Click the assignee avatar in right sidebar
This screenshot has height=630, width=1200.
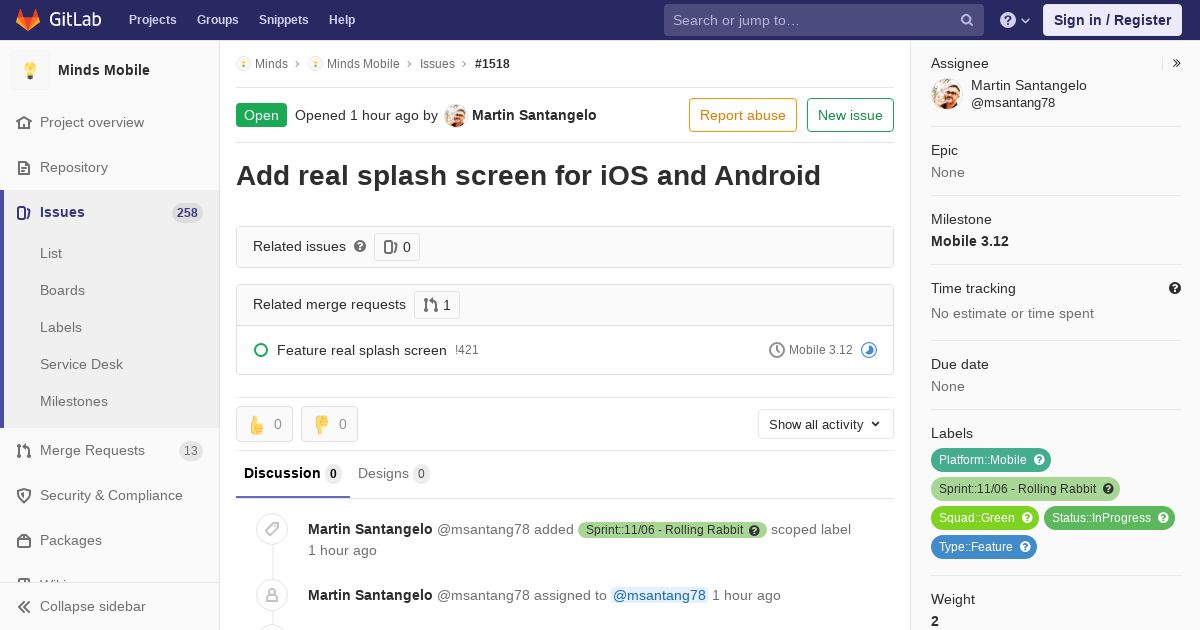coord(946,94)
